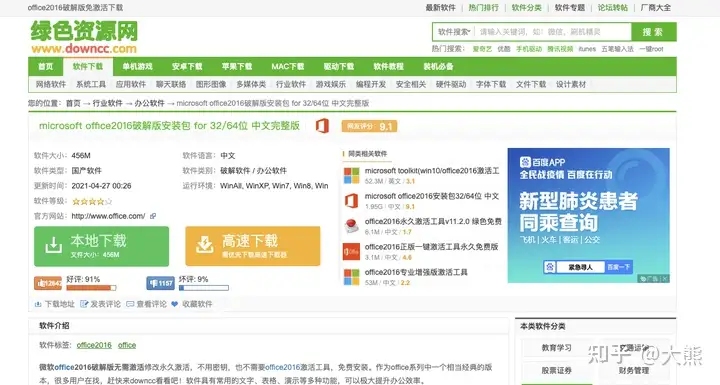Open the 软件搜索 category dropdown

(454, 32)
